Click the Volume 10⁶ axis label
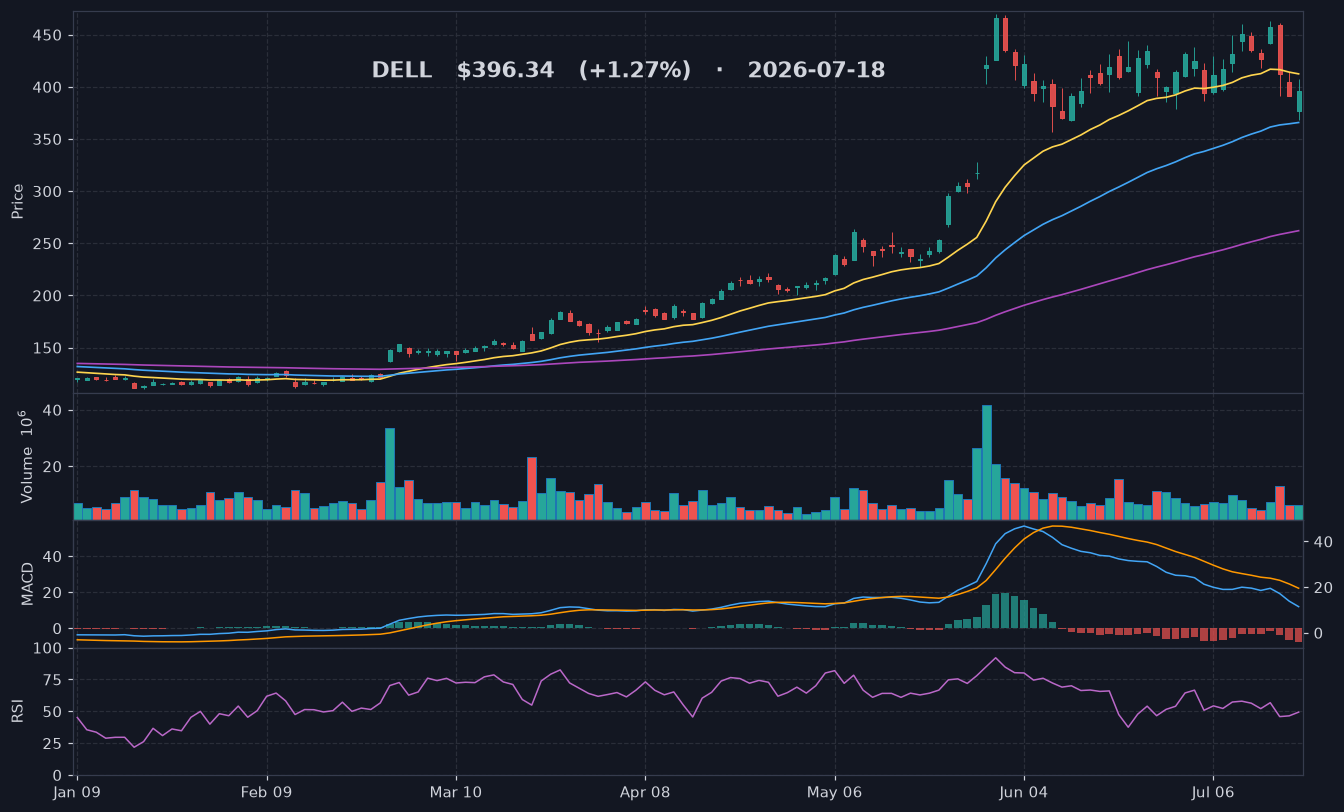The image size is (1344, 812). (x=26, y=456)
